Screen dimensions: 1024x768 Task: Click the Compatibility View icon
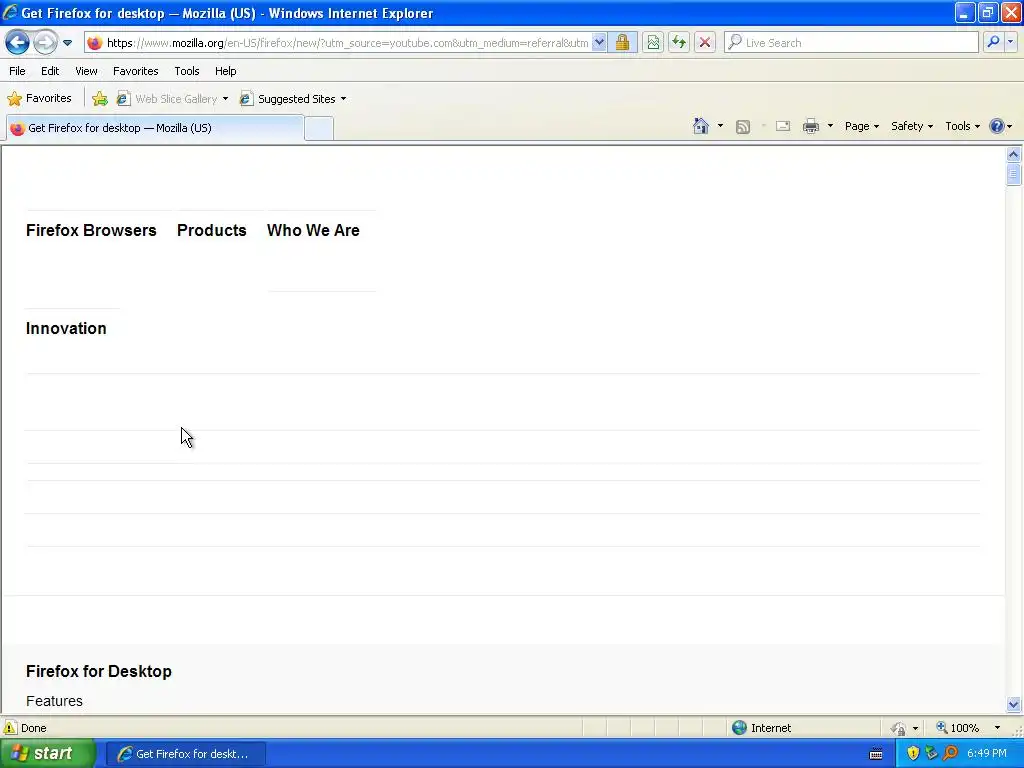coord(653,42)
